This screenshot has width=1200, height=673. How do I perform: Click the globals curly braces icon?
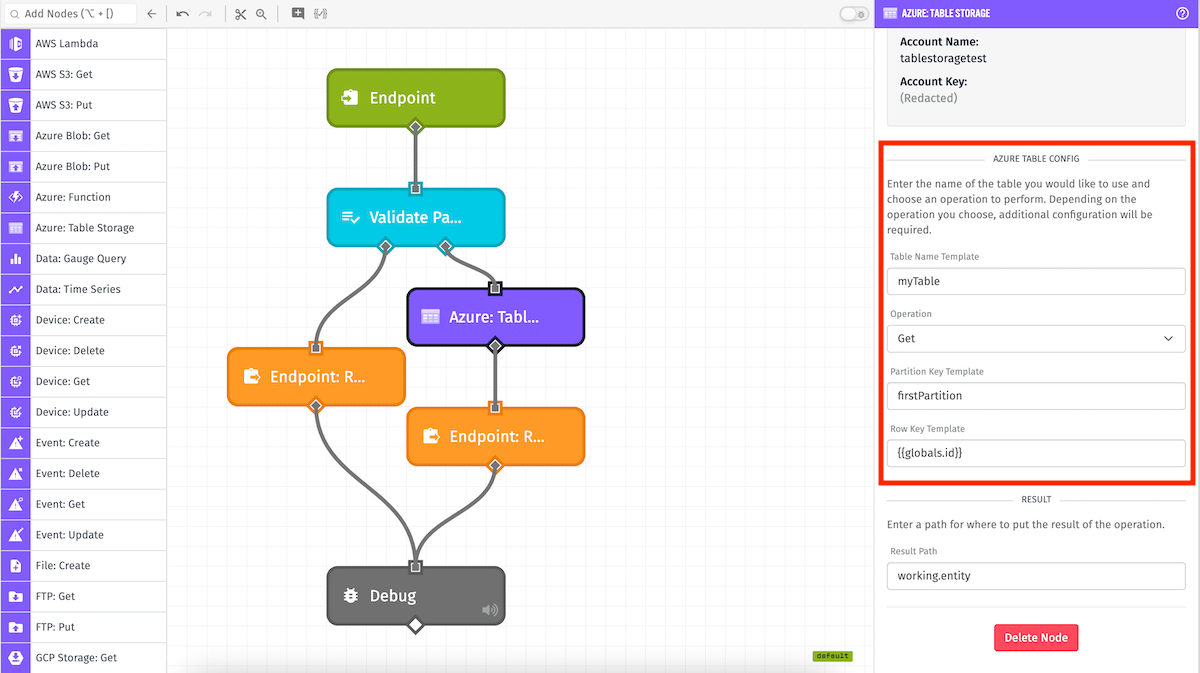coord(320,14)
